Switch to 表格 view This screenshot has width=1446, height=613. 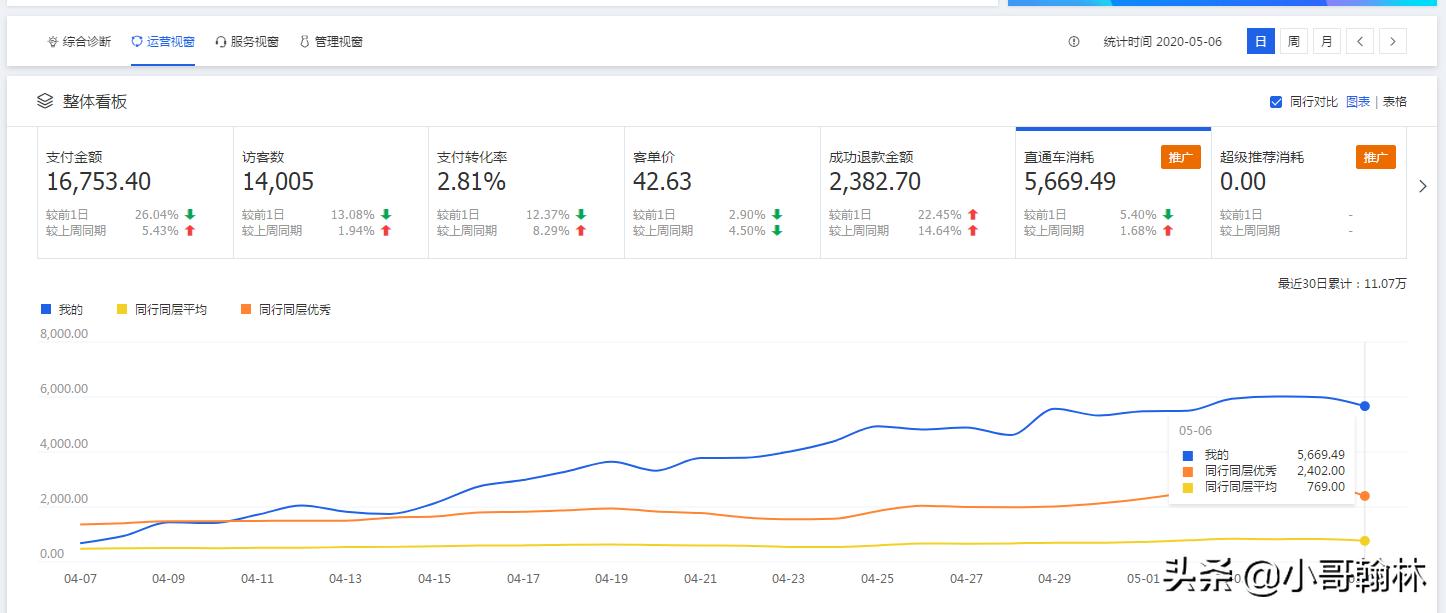tap(1394, 102)
